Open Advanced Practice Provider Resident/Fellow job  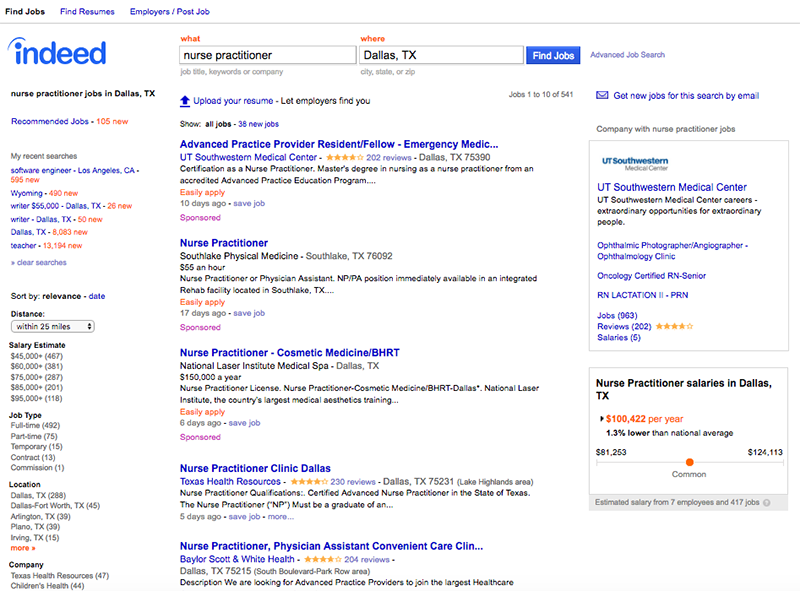pyautogui.click(x=339, y=144)
